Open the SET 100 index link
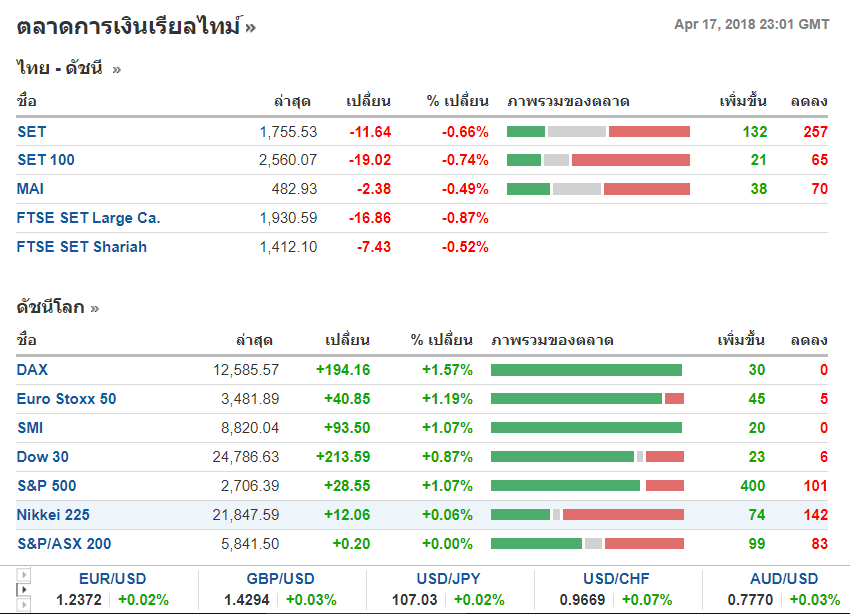Image resolution: width=850 pixels, height=614 pixels. (45, 160)
